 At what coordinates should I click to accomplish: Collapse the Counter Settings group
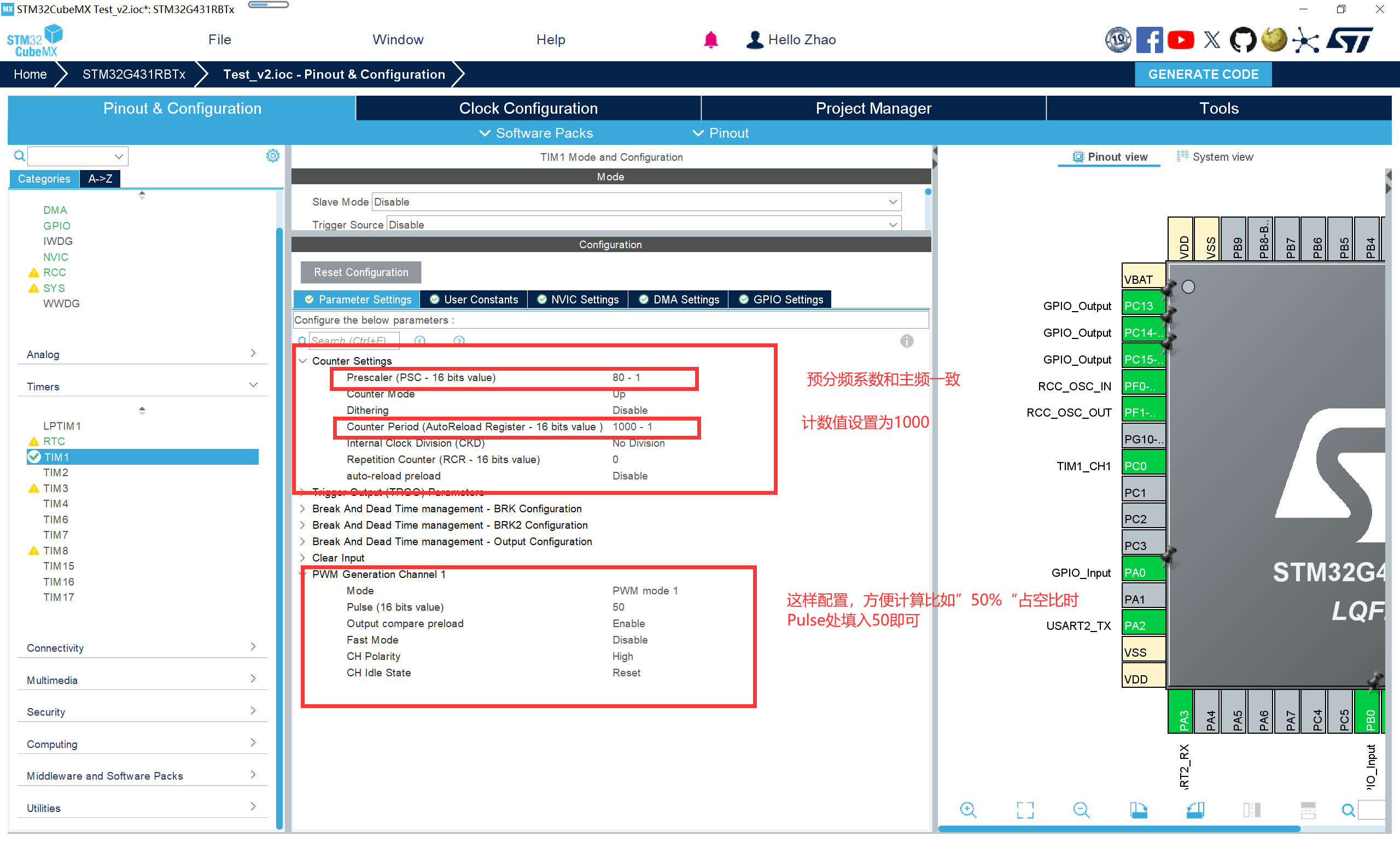coord(303,361)
